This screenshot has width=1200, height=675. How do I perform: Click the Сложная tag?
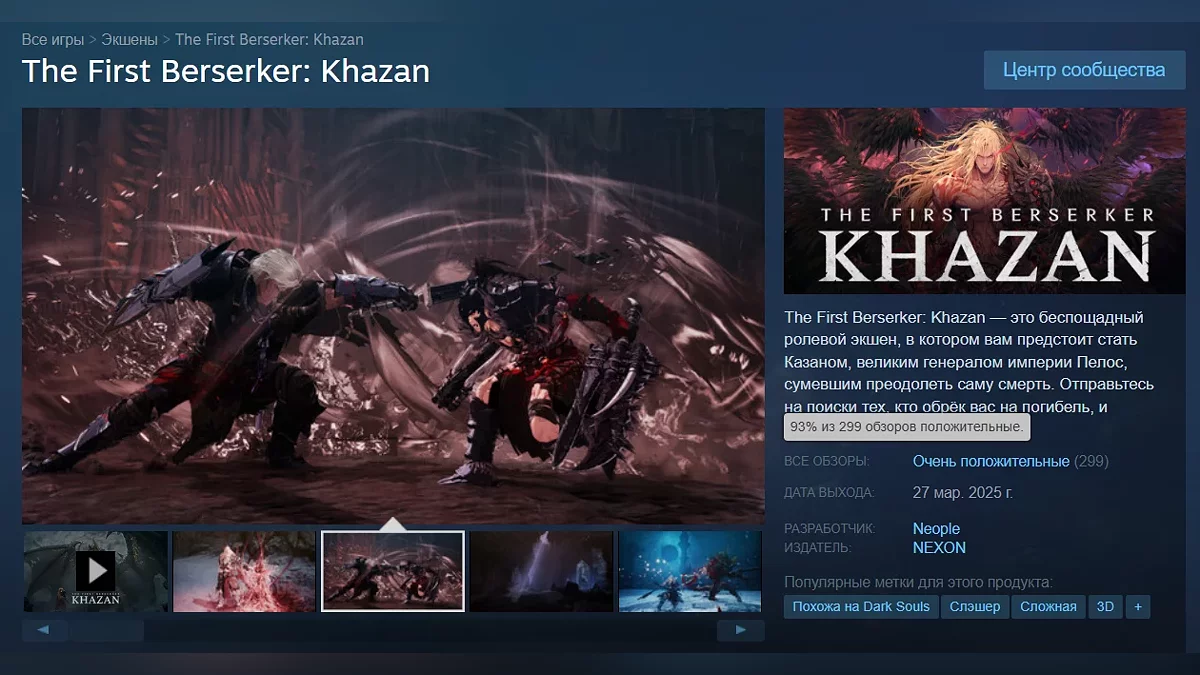pos(1049,607)
